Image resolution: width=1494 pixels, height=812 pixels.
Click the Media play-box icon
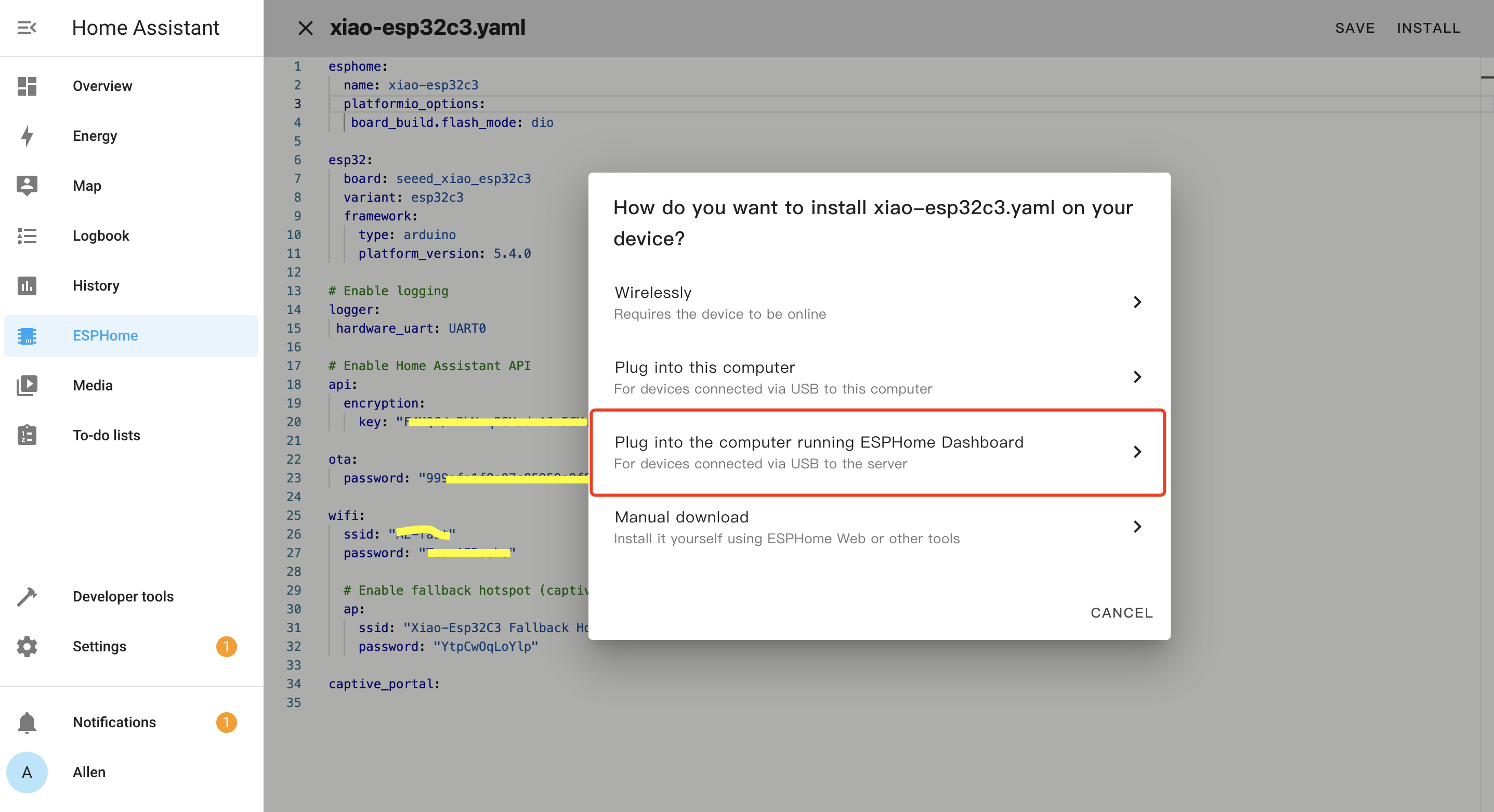tap(27, 385)
